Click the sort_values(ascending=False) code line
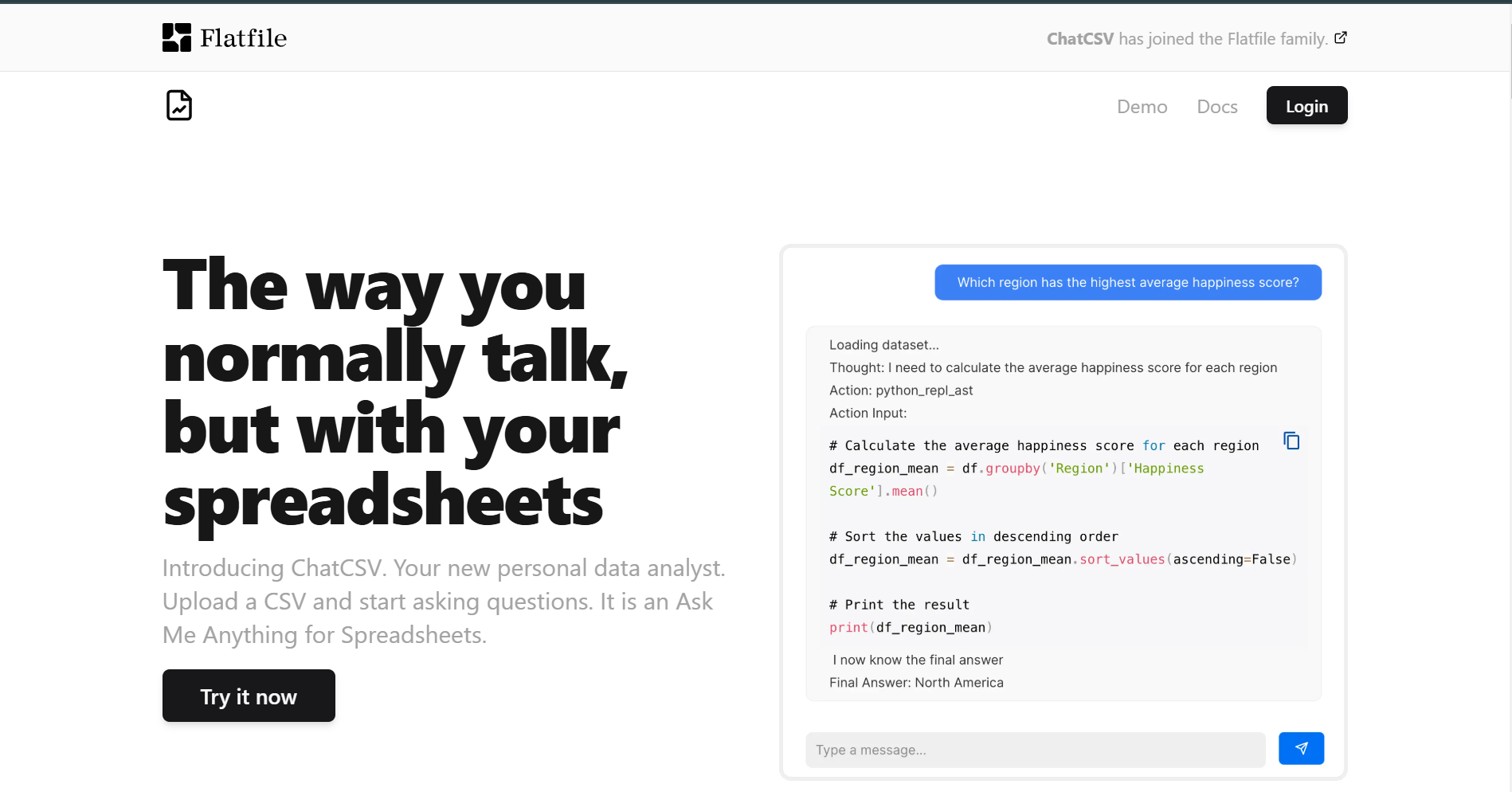This screenshot has height=792, width=1512. pos(1063,559)
